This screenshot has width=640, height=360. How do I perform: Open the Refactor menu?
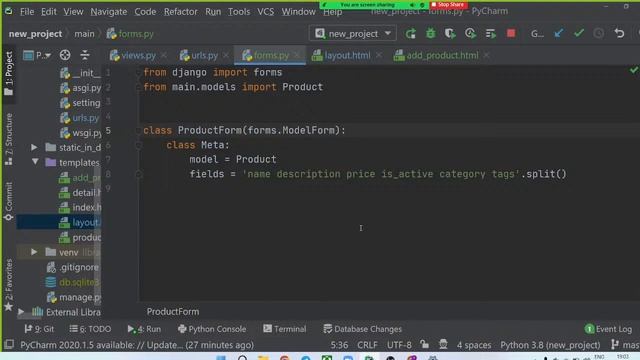tap(180, 12)
